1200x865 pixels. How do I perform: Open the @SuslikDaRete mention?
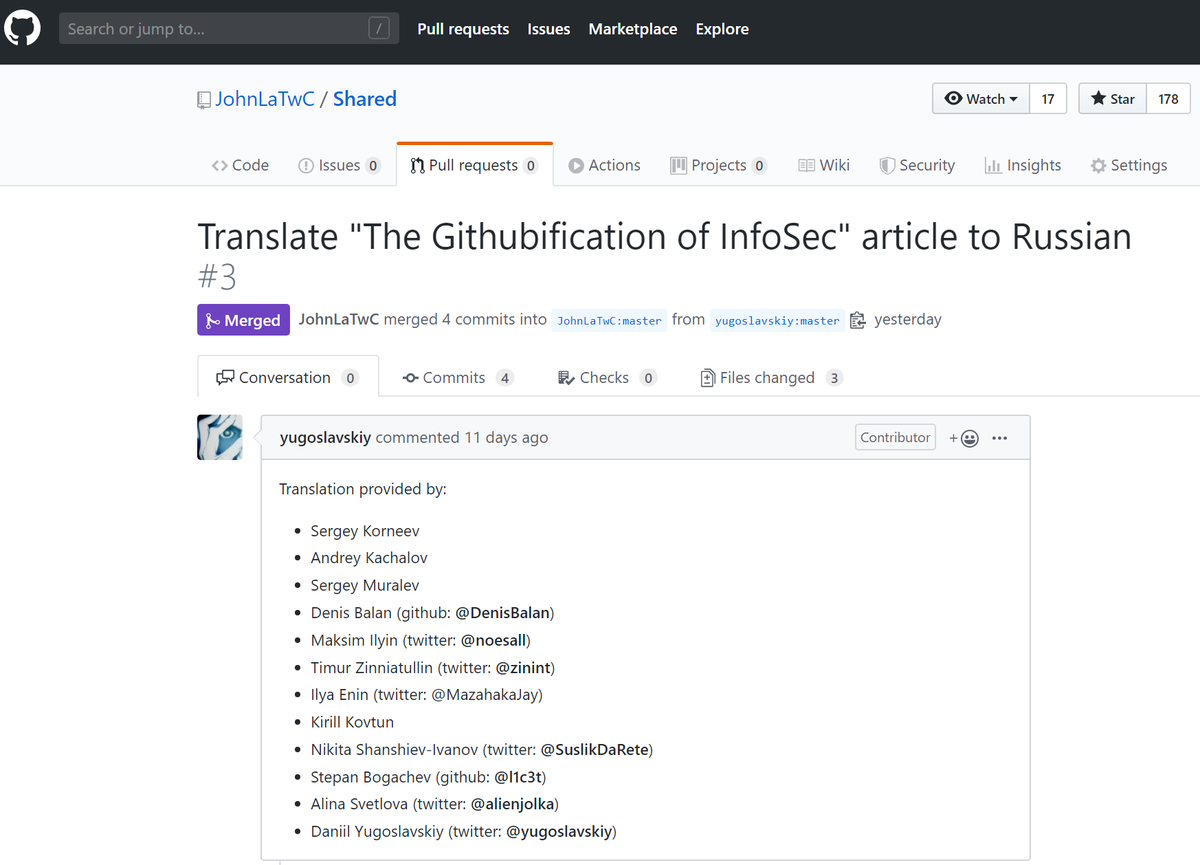(x=594, y=749)
